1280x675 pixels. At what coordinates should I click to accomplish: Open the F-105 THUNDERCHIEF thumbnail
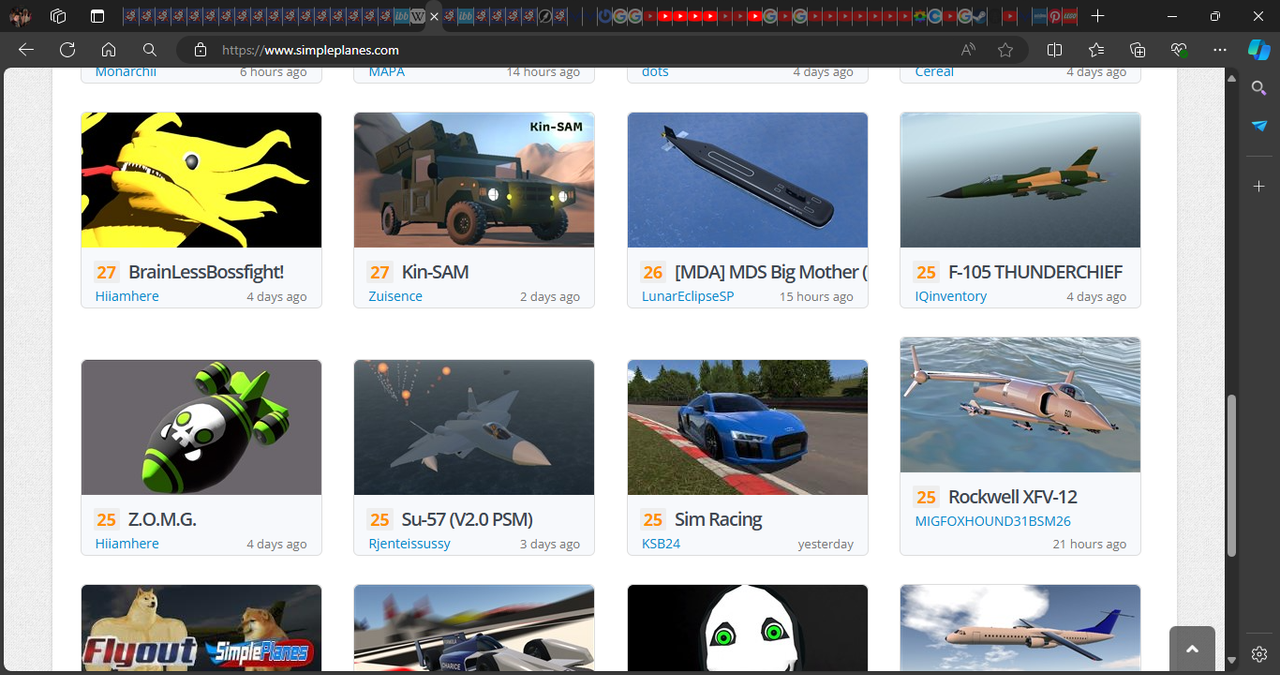pos(1020,180)
